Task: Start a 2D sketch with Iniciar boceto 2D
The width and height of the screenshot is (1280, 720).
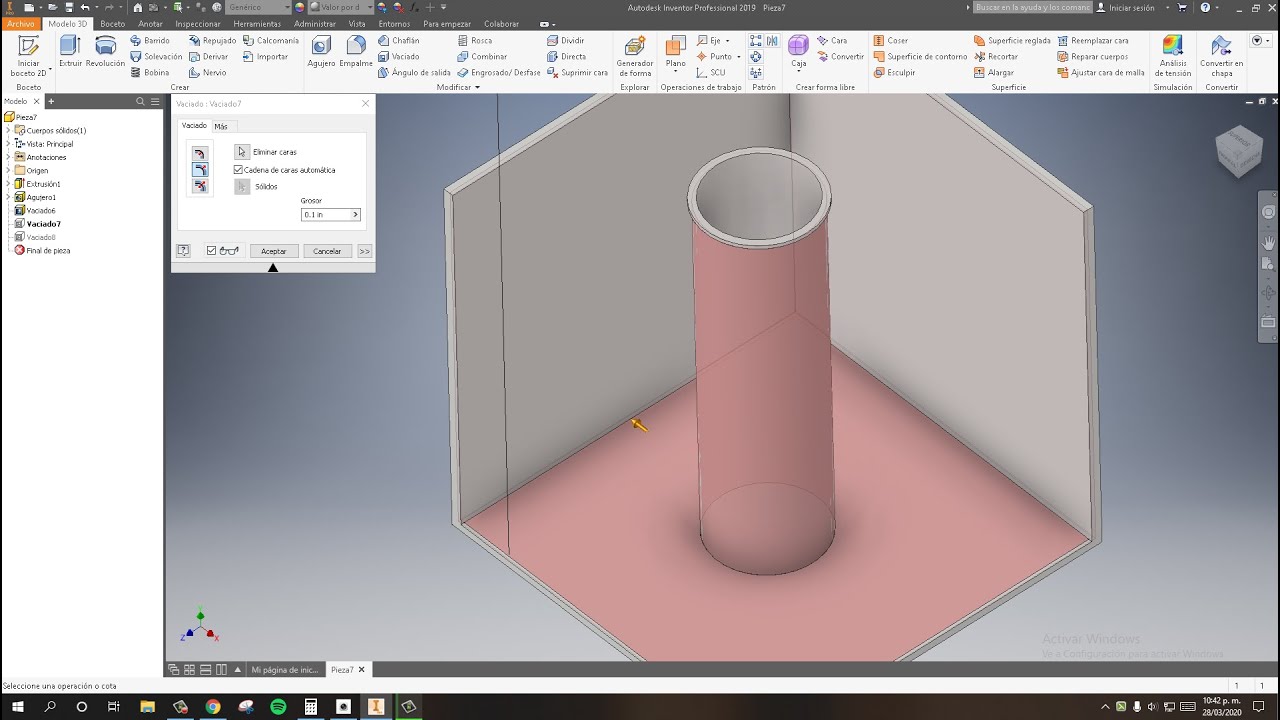Action: (28, 56)
